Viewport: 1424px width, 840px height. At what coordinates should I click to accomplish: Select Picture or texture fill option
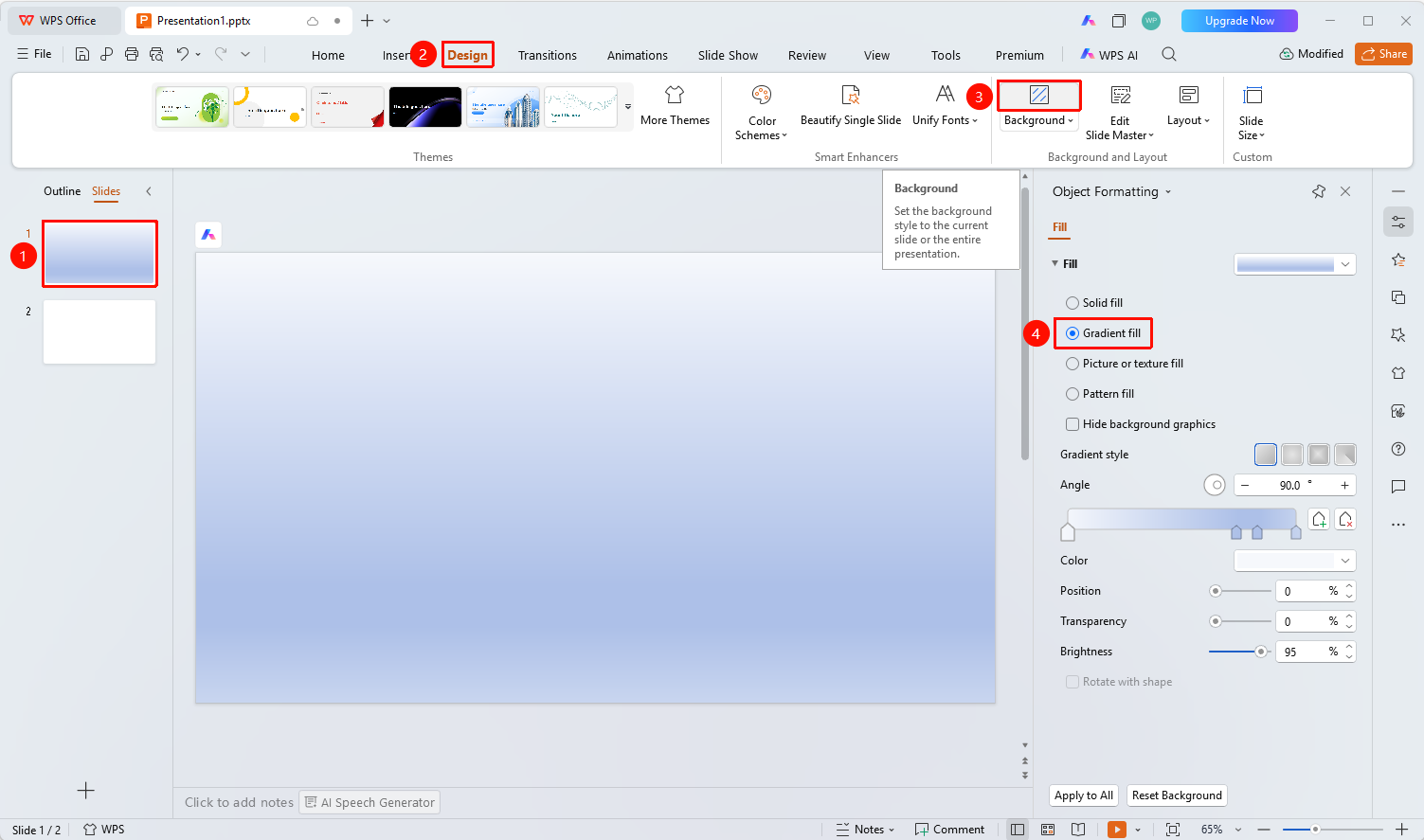click(x=1073, y=364)
